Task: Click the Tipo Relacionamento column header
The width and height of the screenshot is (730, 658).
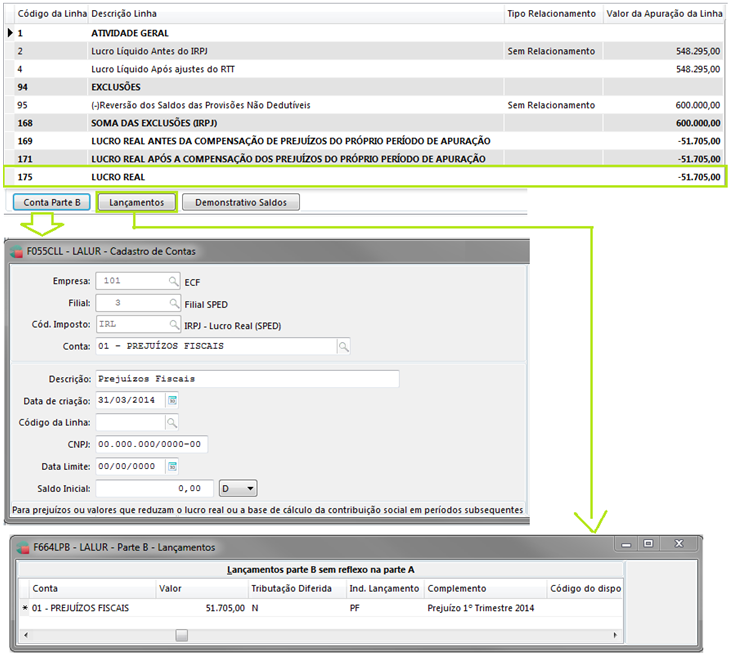Action: [554, 14]
